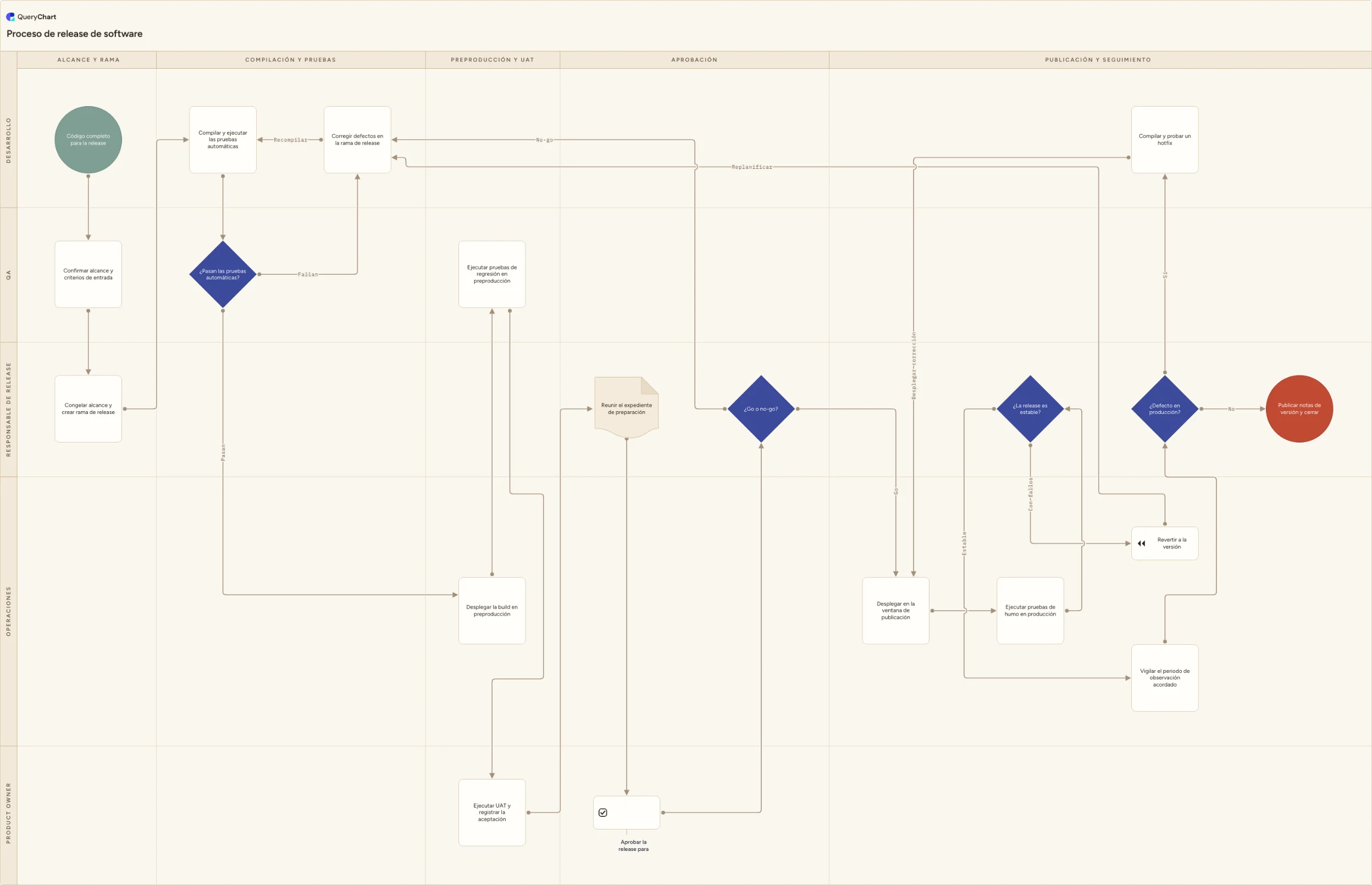The height and width of the screenshot is (885, 1372).
Task: Select 'Compilar y probar un hotfix' node
Action: click(x=1165, y=140)
